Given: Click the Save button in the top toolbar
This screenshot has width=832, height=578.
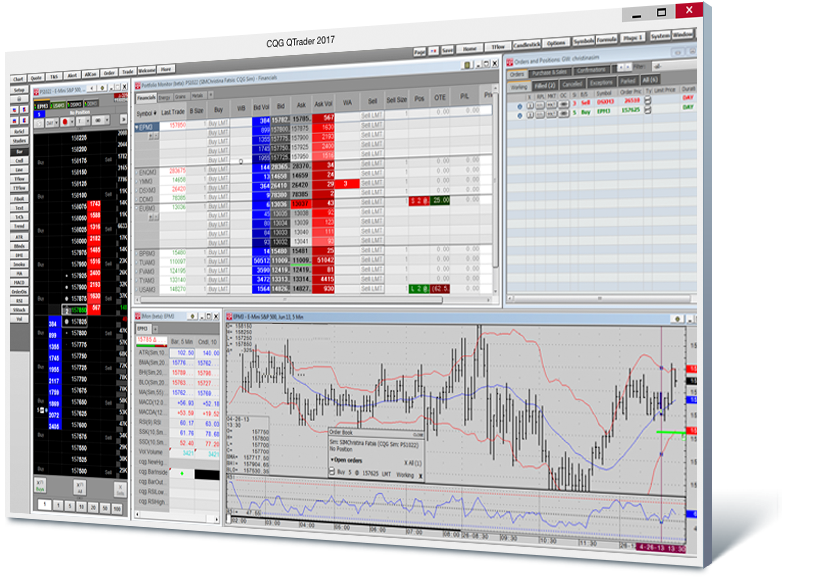Looking at the screenshot, I should click(x=447, y=48).
